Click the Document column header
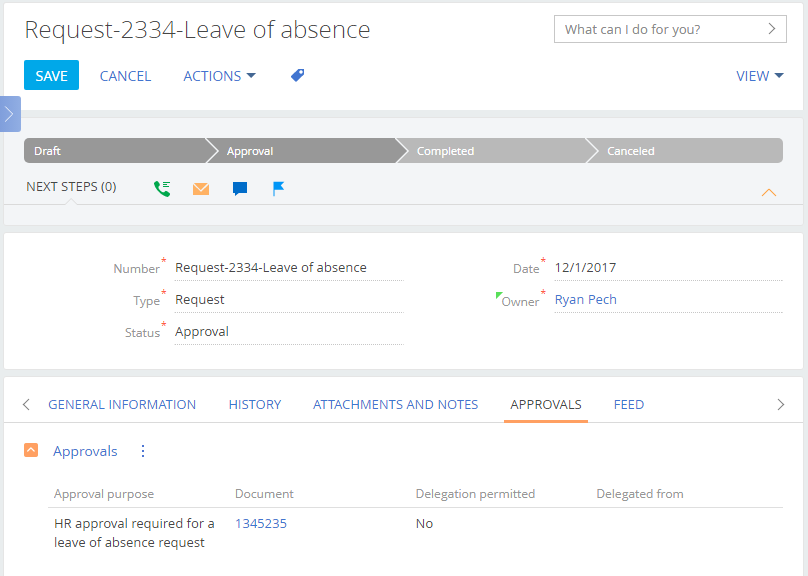This screenshot has height=576, width=808. click(264, 494)
